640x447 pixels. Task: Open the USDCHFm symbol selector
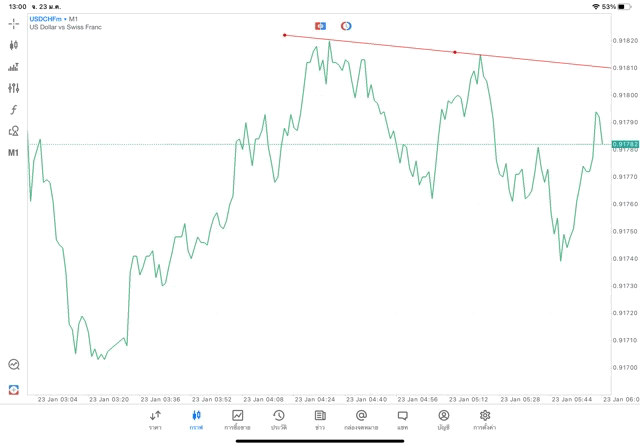pyautogui.click(x=45, y=18)
